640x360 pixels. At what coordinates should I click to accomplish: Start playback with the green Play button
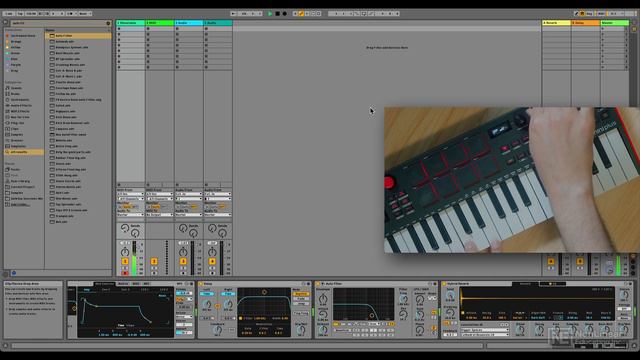click(270, 13)
